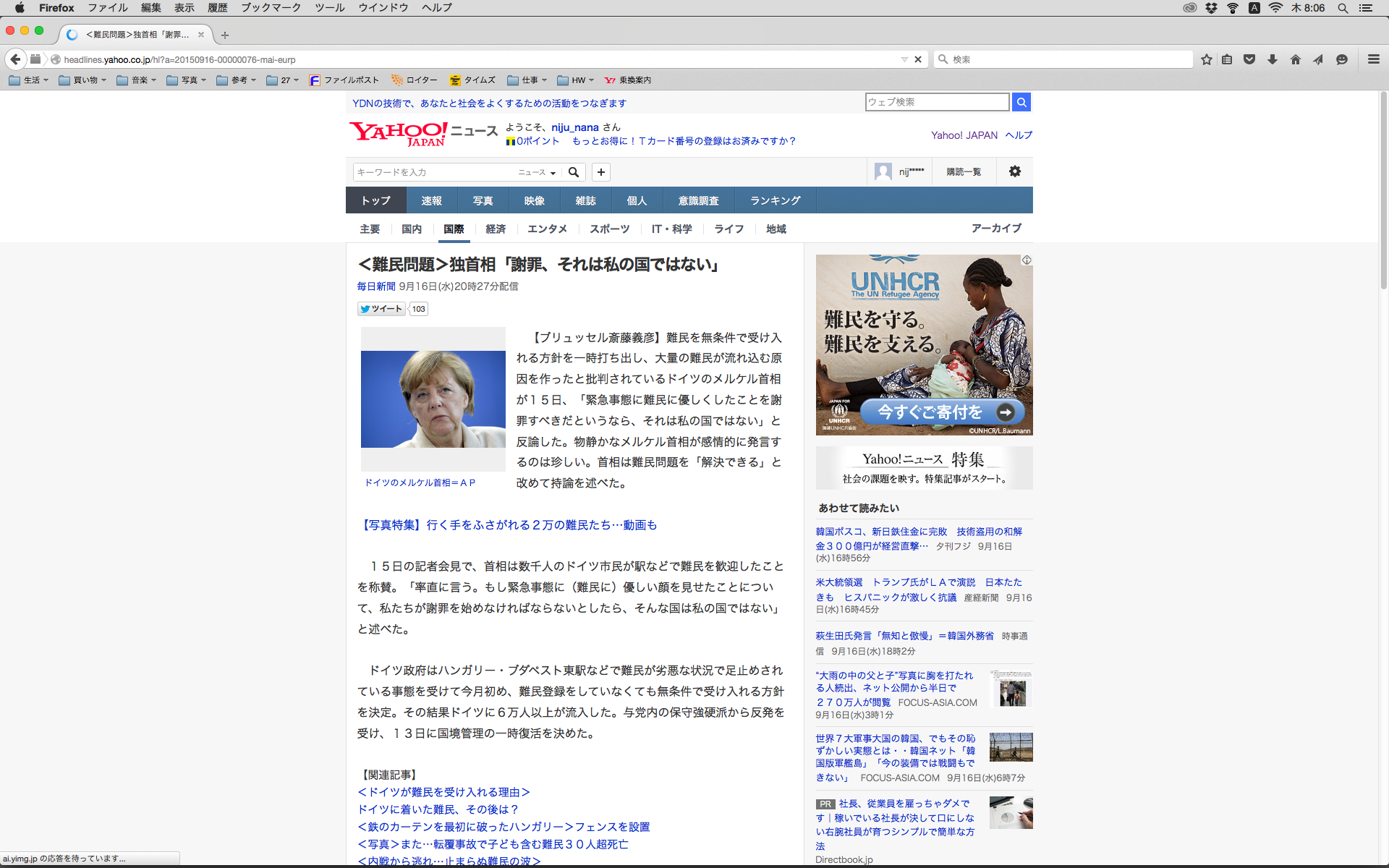Image resolution: width=1389 pixels, height=868 pixels.
Task: Click the Yahoo news settings gear
Action: pos(1015,171)
